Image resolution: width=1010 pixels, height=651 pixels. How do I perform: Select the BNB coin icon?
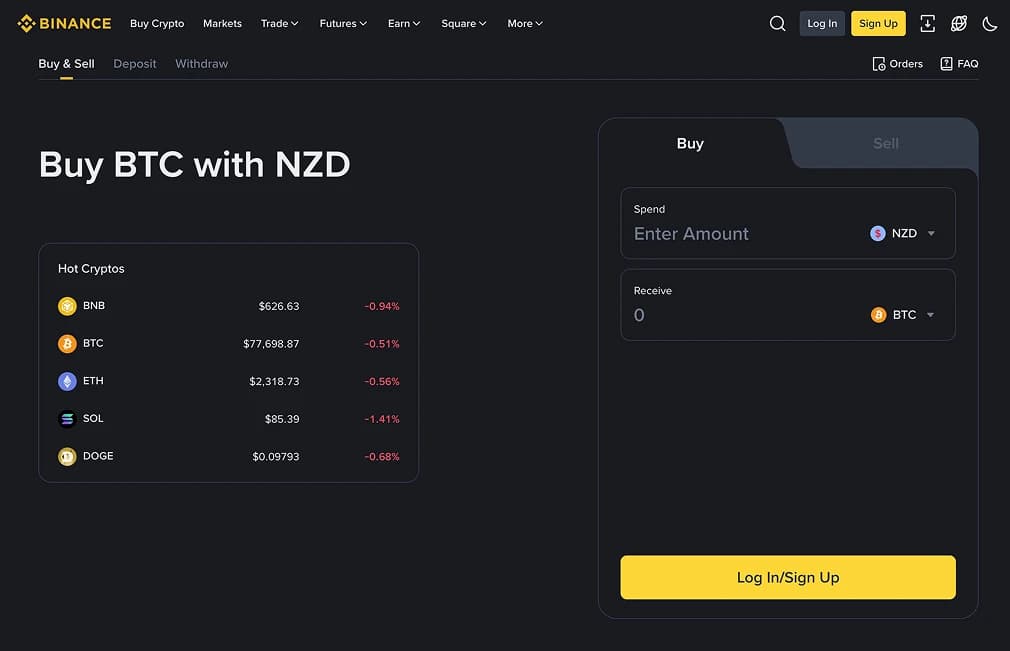[66, 305]
